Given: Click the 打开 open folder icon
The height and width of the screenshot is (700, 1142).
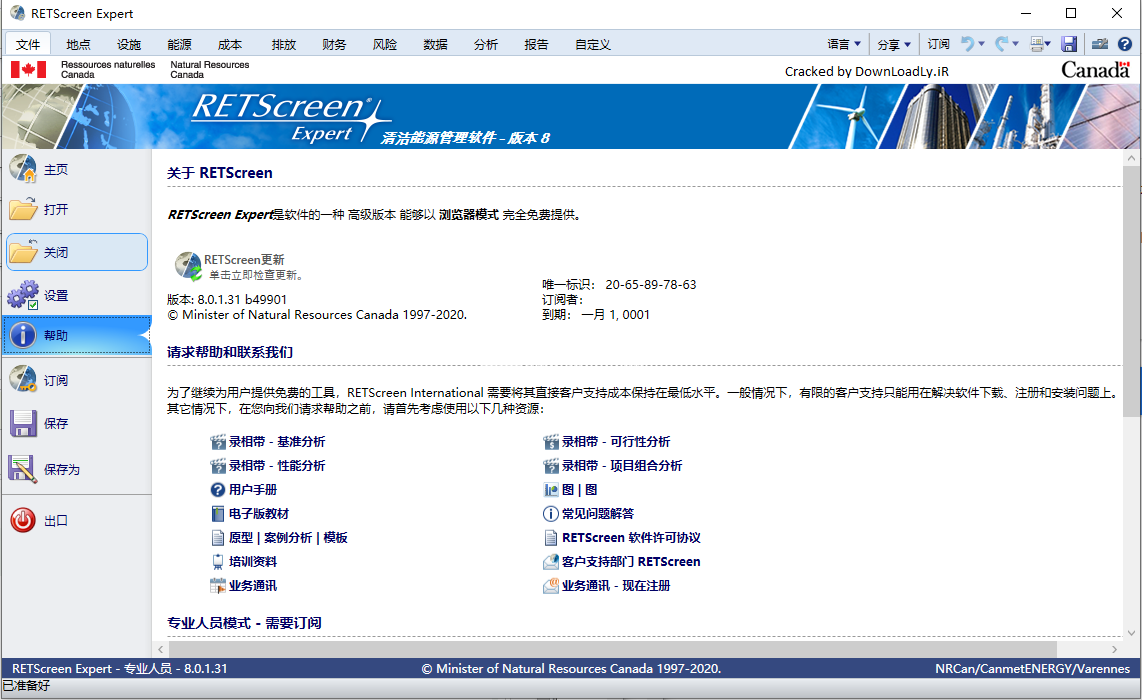Looking at the screenshot, I should coord(23,210).
